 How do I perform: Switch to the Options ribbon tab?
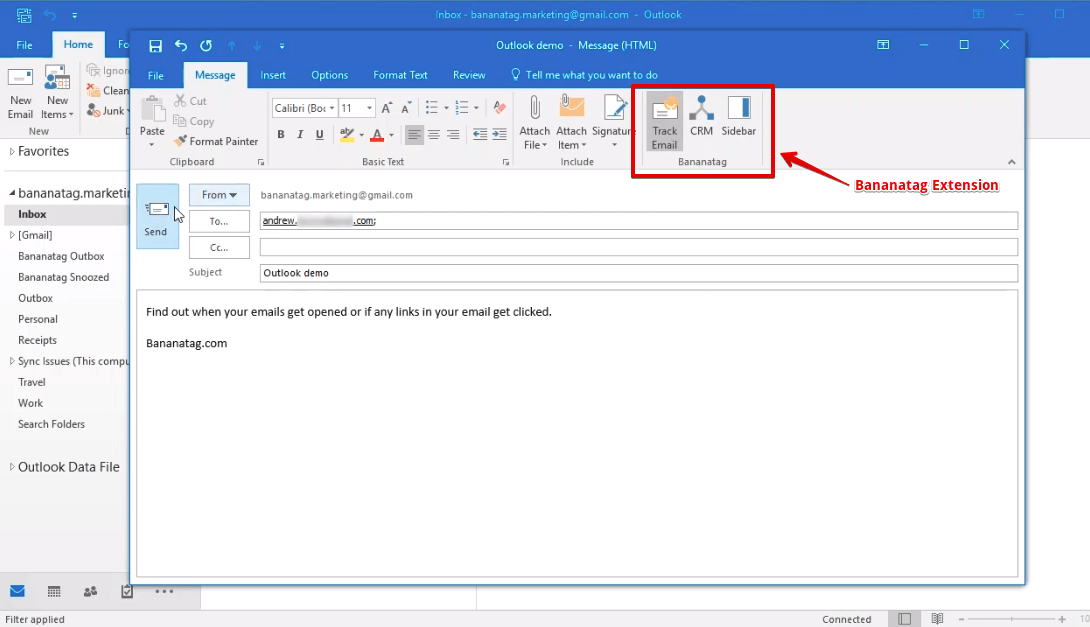click(330, 75)
